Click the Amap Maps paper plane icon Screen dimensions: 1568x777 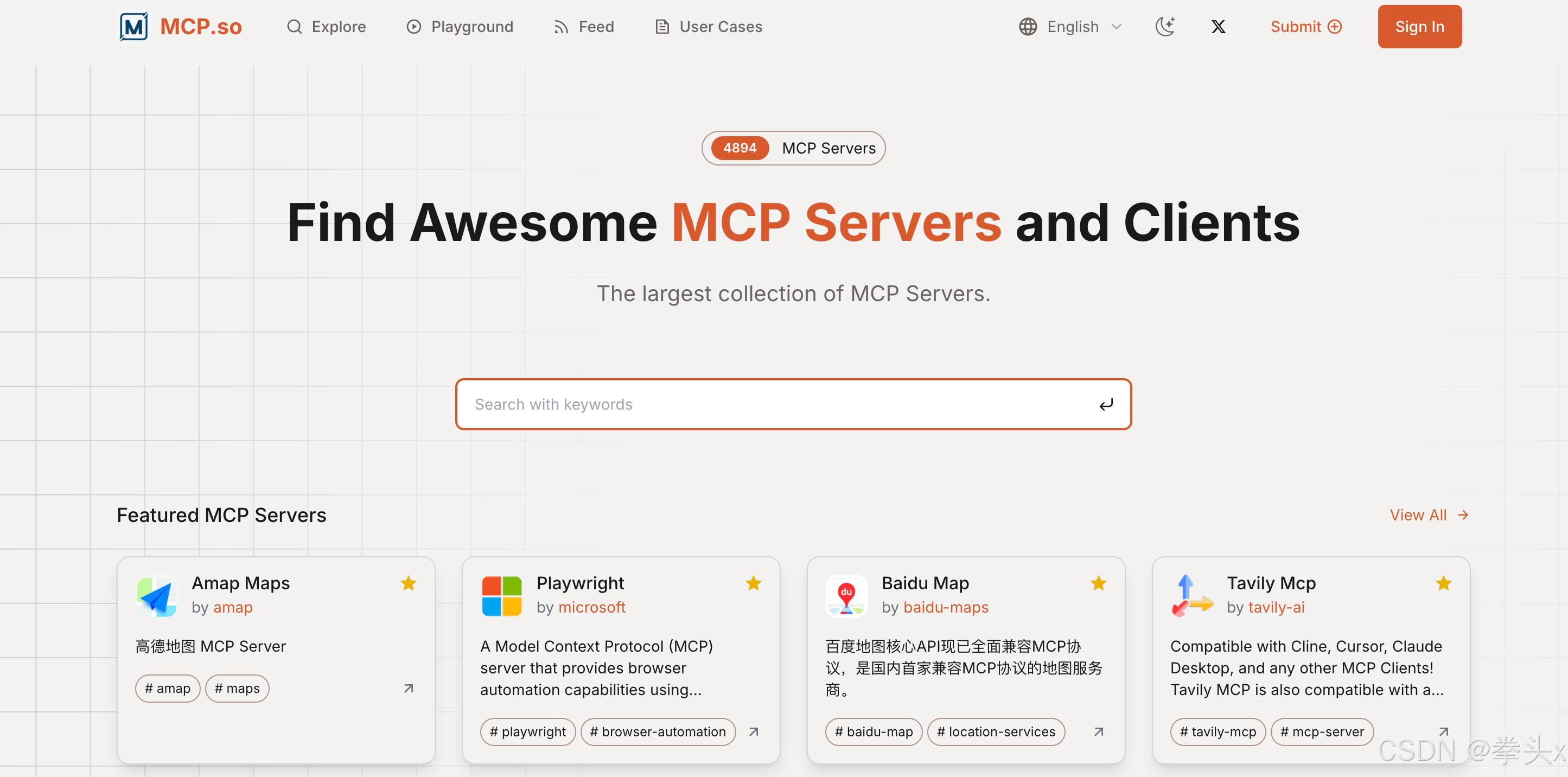[156, 596]
